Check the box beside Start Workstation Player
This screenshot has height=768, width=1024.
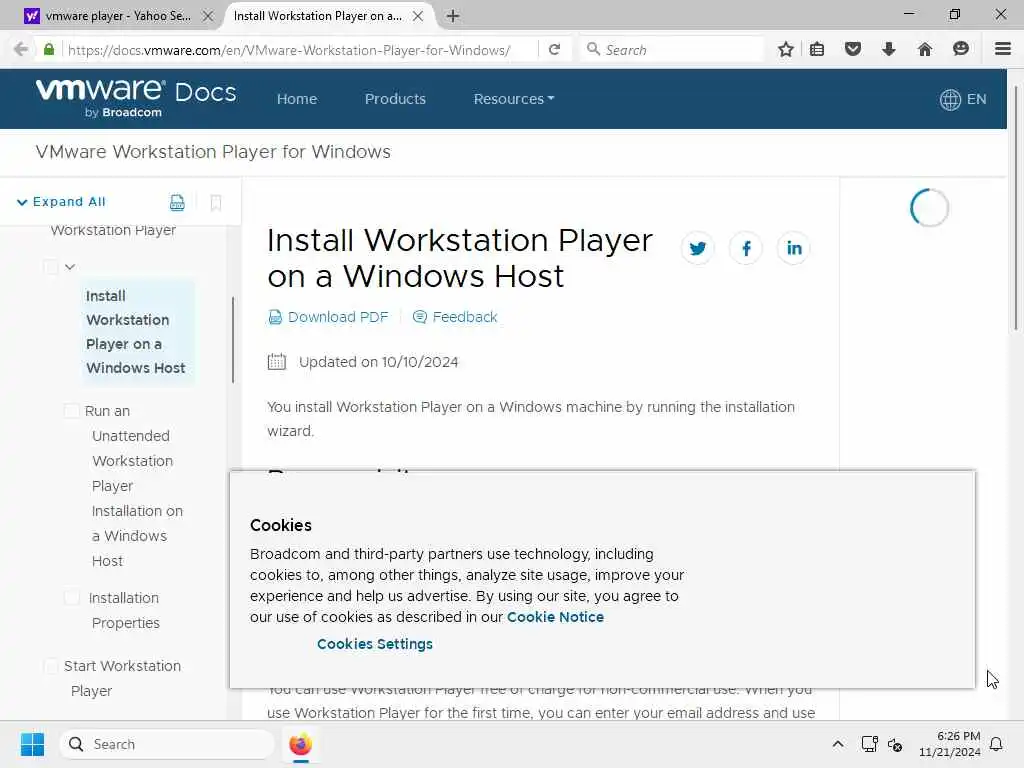coord(51,666)
